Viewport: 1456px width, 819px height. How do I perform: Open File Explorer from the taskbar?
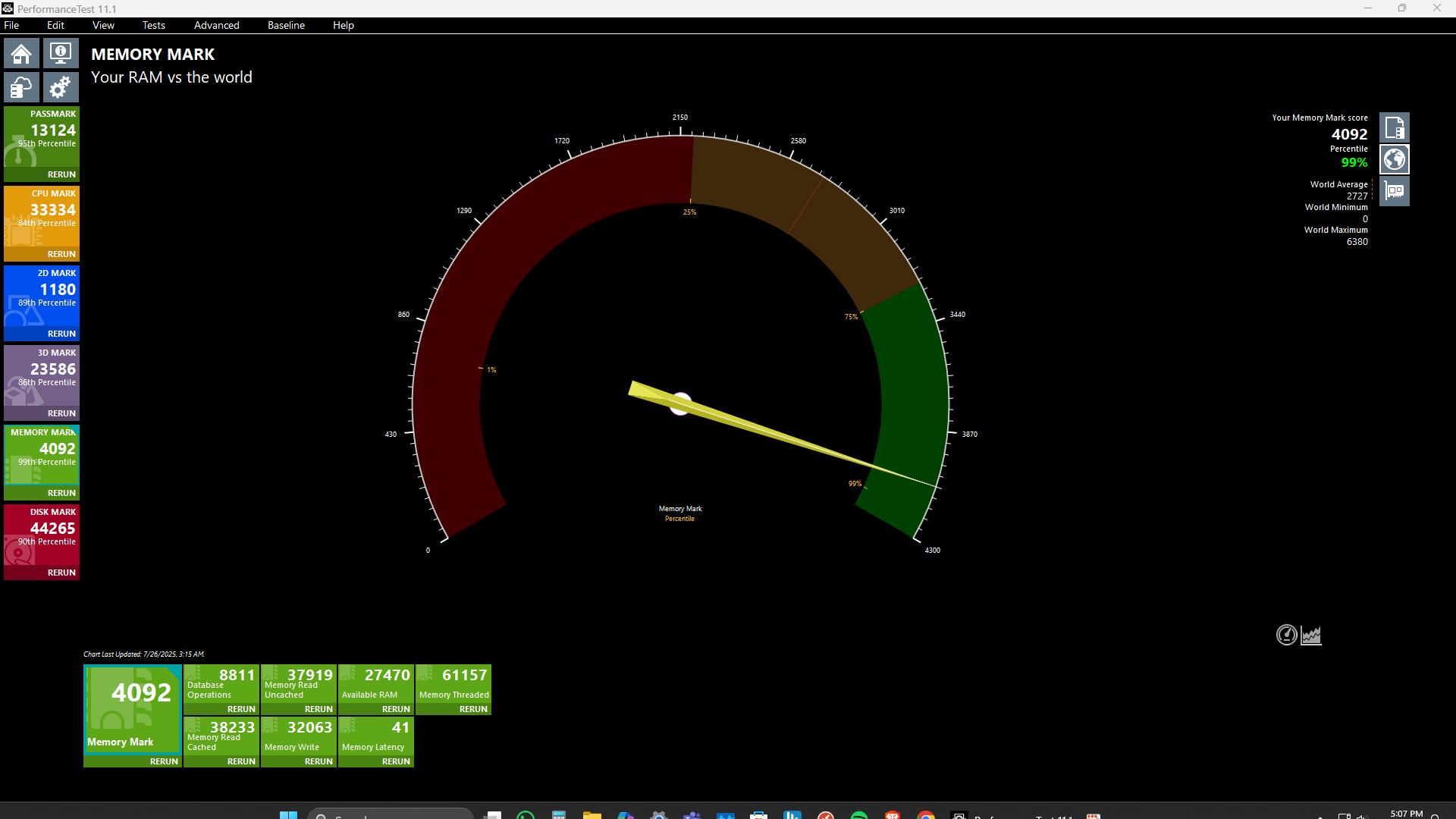[591, 816]
